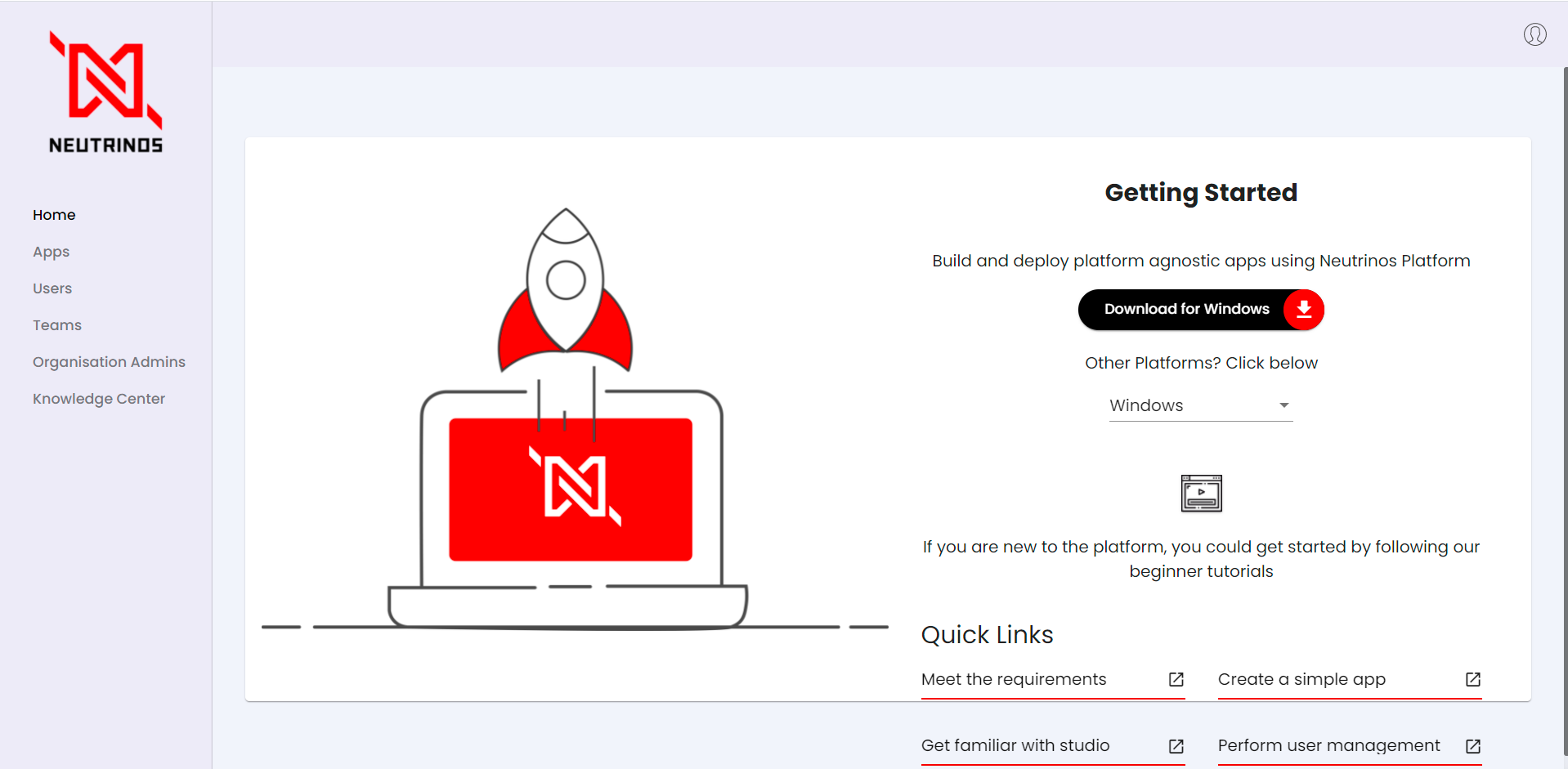The height and width of the screenshot is (769, 1568).
Task: Expand the Windows platform dropdown
Action: point(1201,405)
